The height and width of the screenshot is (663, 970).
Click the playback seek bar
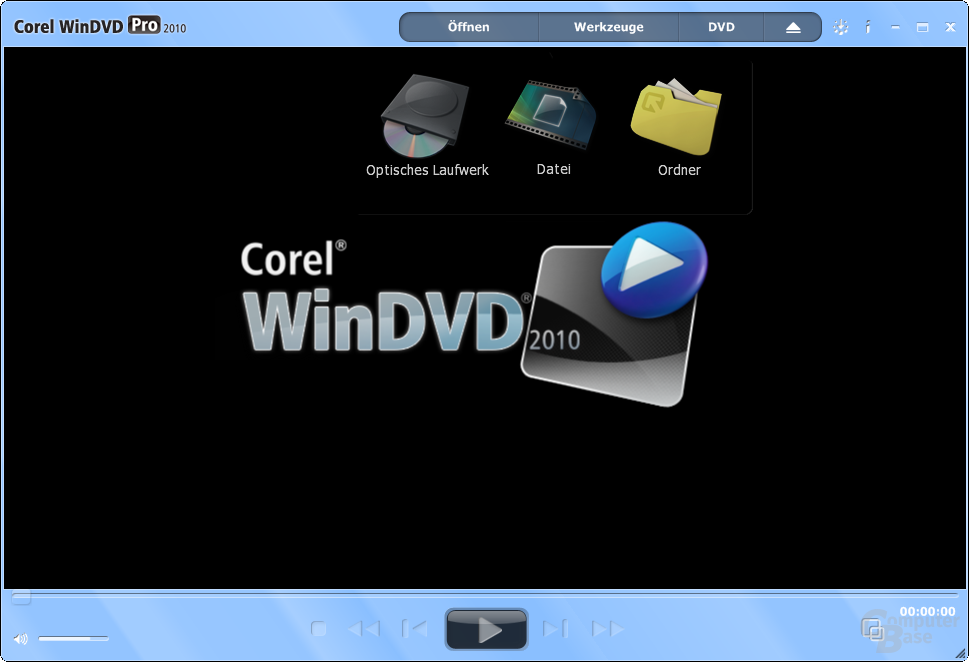pos(484,596)
